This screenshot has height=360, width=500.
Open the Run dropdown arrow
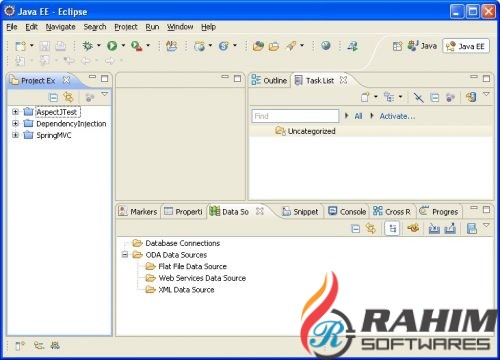coord(123,45)
